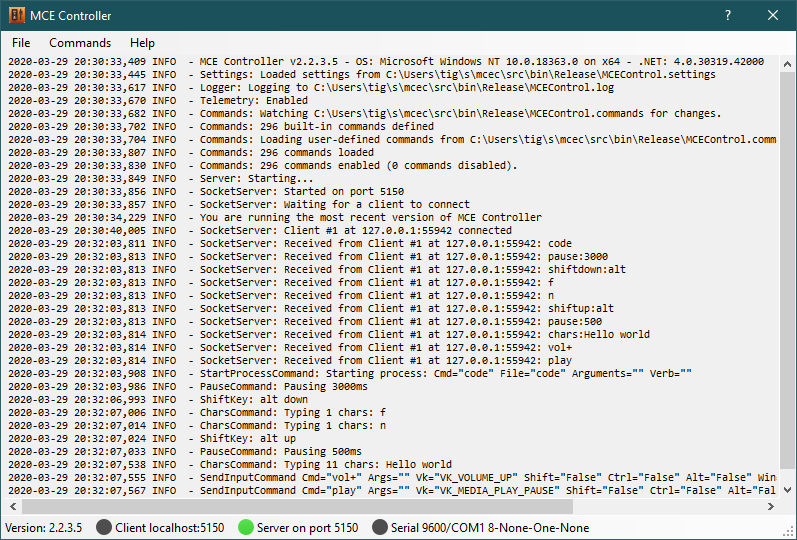Click the horizontal scrollbar left arrow

point(13,506)
